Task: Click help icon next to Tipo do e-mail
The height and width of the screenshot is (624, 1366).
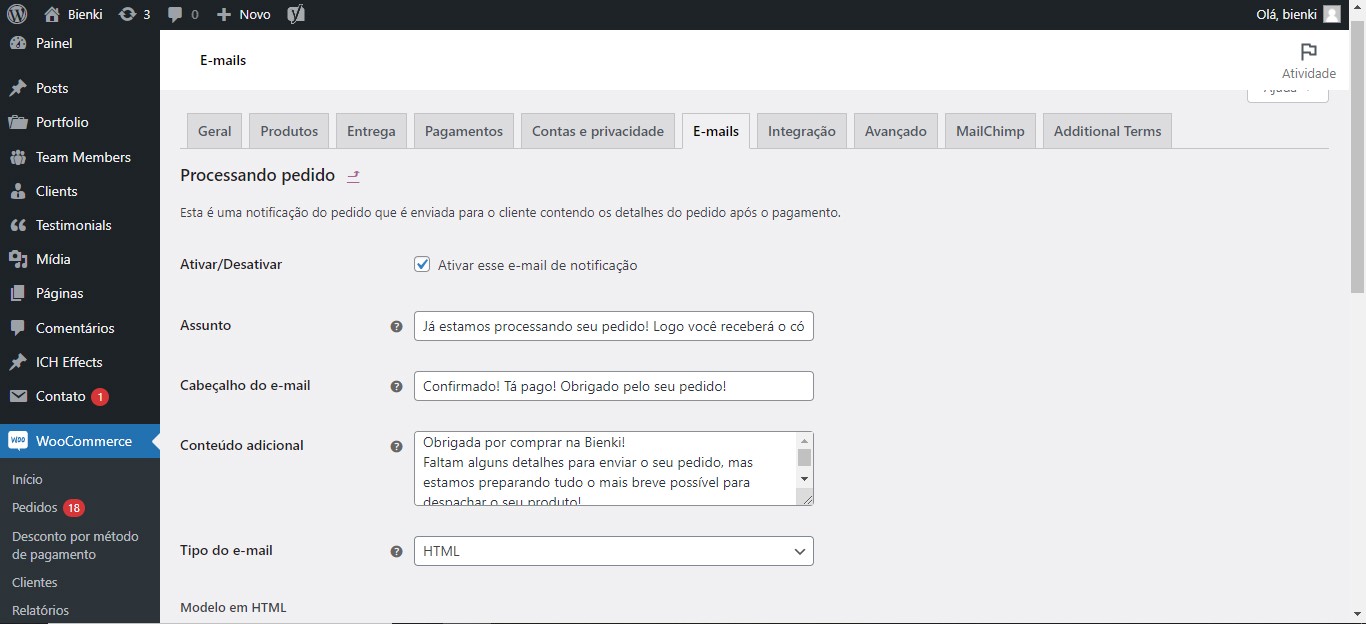Action: pos(396,551)
